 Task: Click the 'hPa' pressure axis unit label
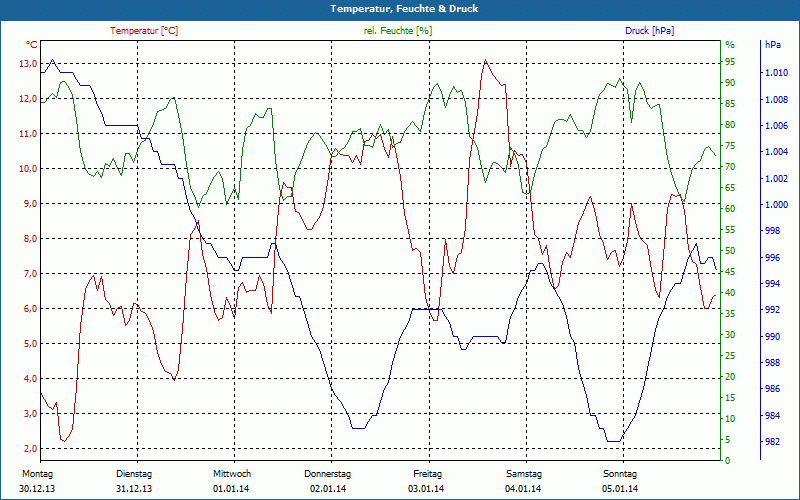pyautogui.click(x=772, y=45)
